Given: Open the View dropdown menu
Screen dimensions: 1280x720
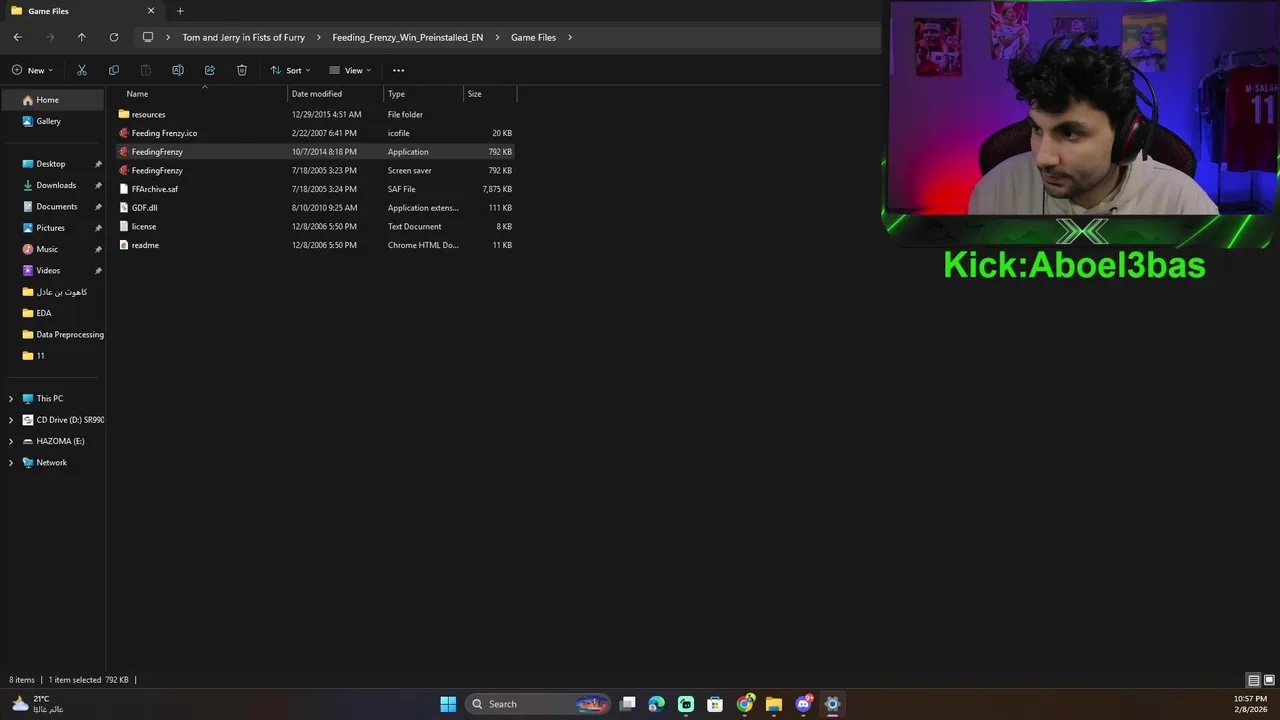Looking at the screenshot, I should [x=350, y=70].
